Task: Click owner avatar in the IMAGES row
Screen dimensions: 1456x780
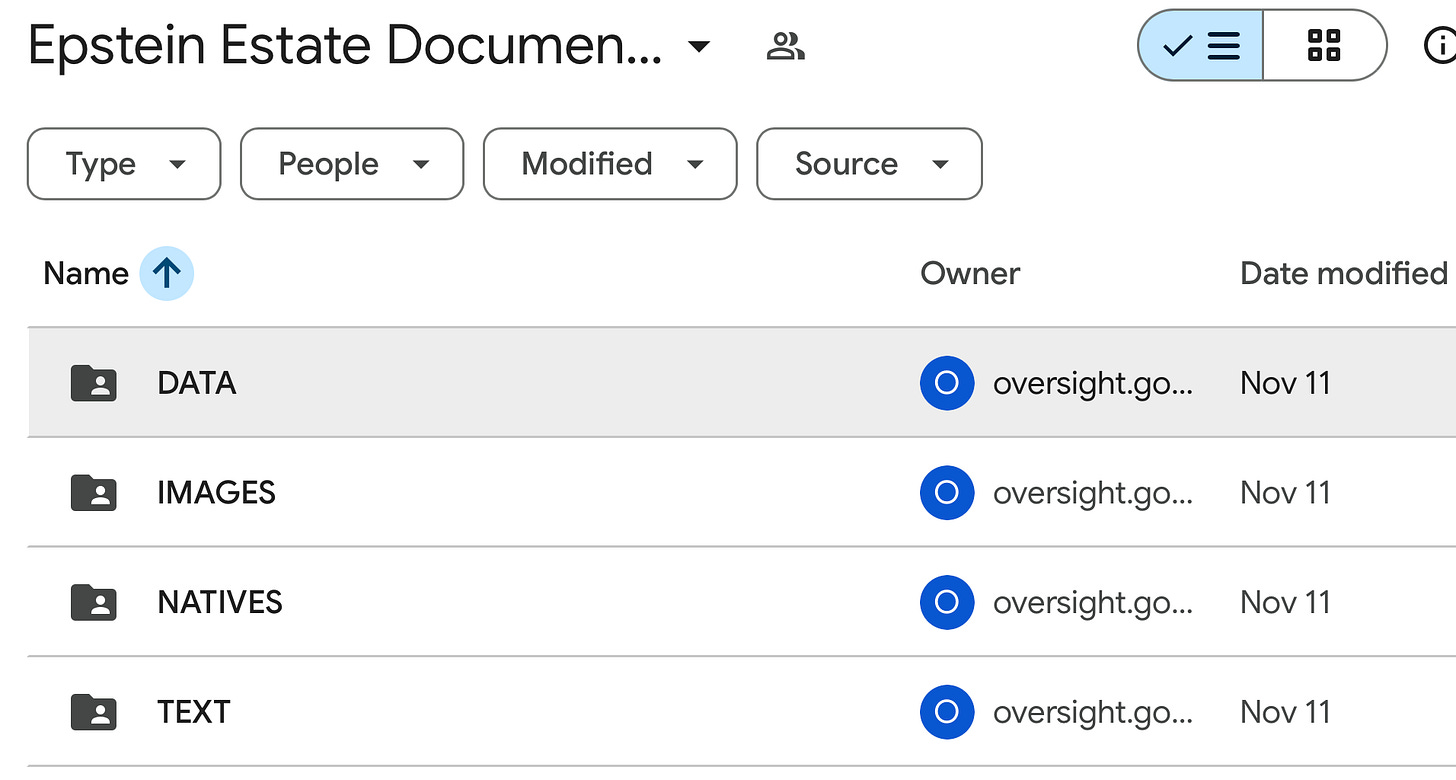Action: 947,492
